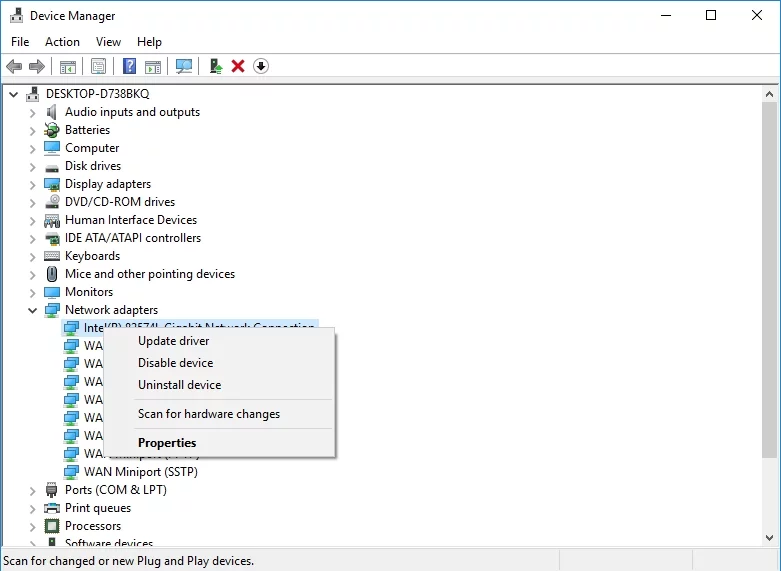This screenshot has width=781, height=571.
Task: Click the scan for hardware changes monitor icon
Action: click(184, 66)
